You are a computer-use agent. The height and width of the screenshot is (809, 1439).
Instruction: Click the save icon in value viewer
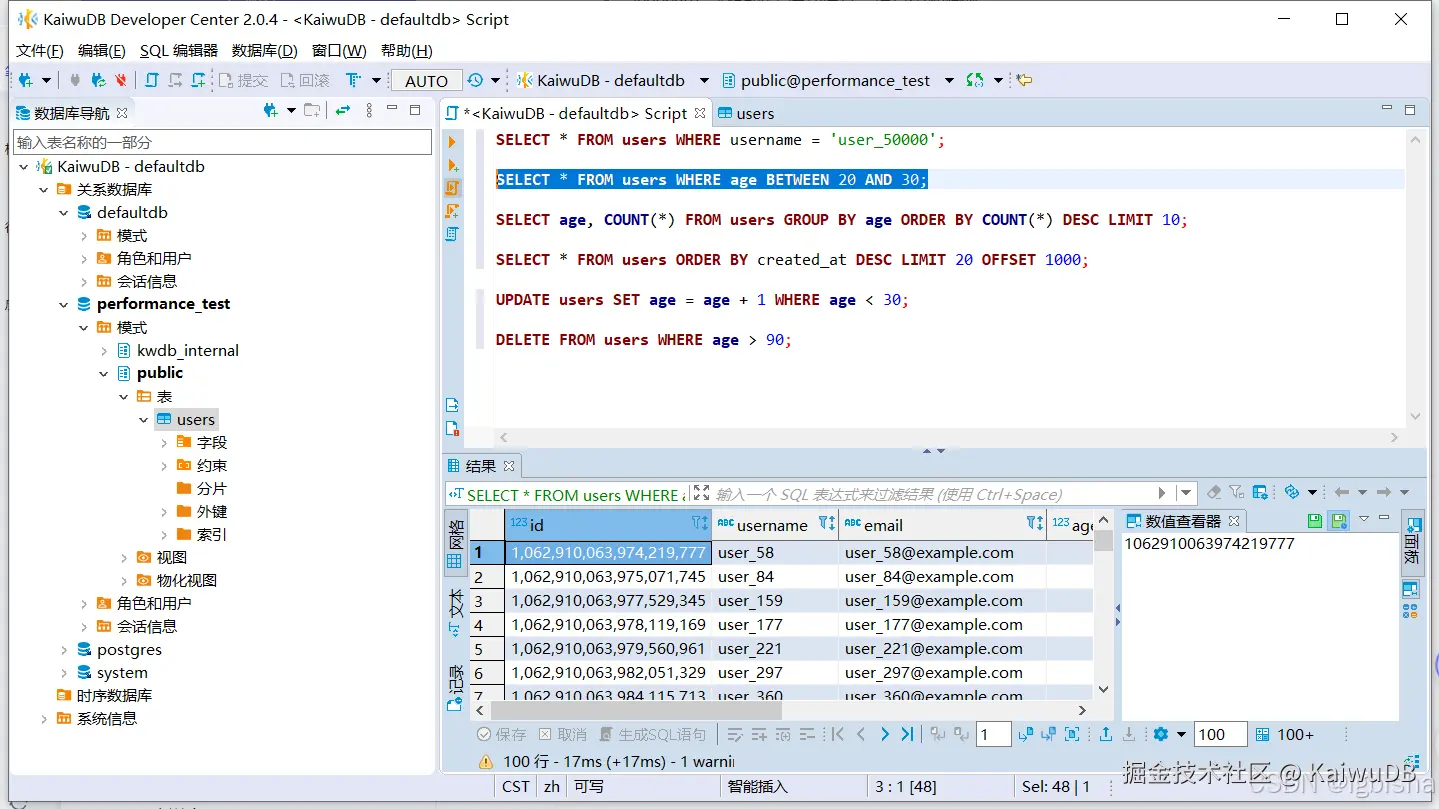tap(1315, 520)
